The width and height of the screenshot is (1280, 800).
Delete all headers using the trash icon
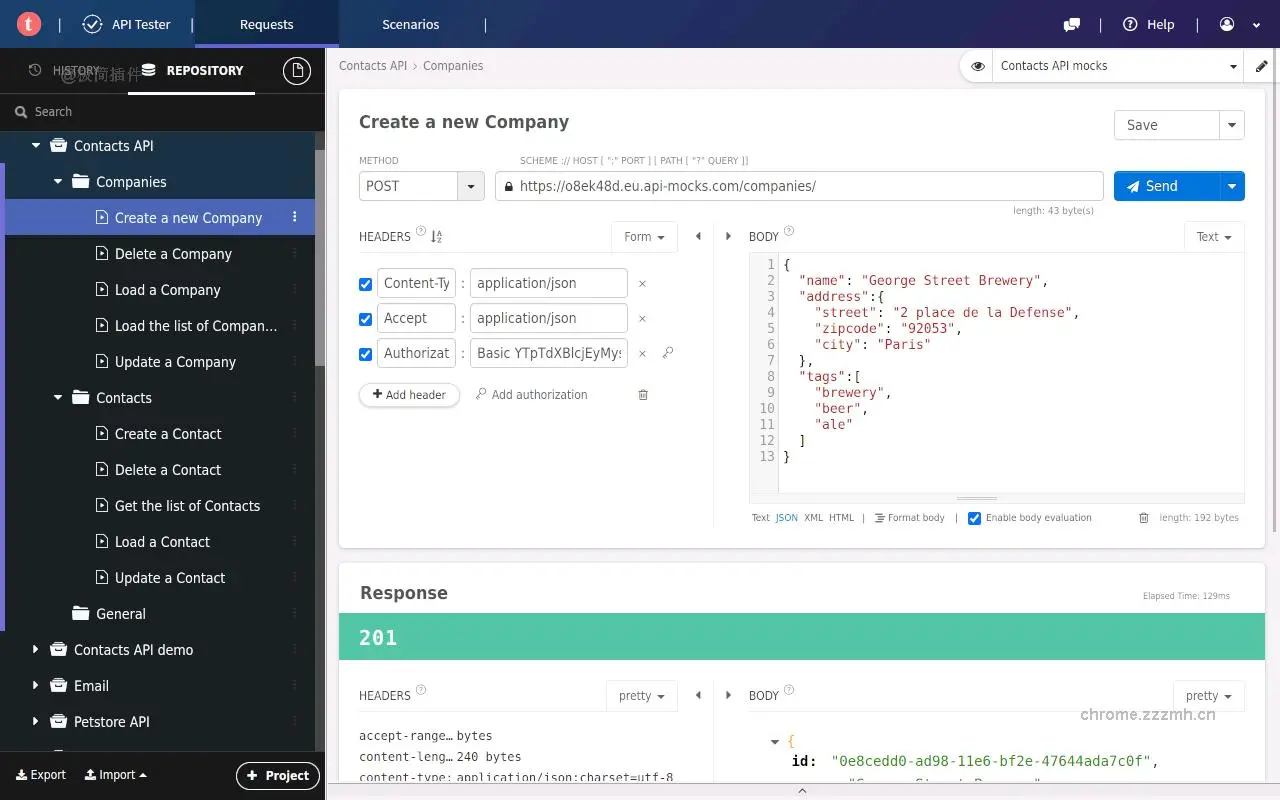click(x=643, y=395)
